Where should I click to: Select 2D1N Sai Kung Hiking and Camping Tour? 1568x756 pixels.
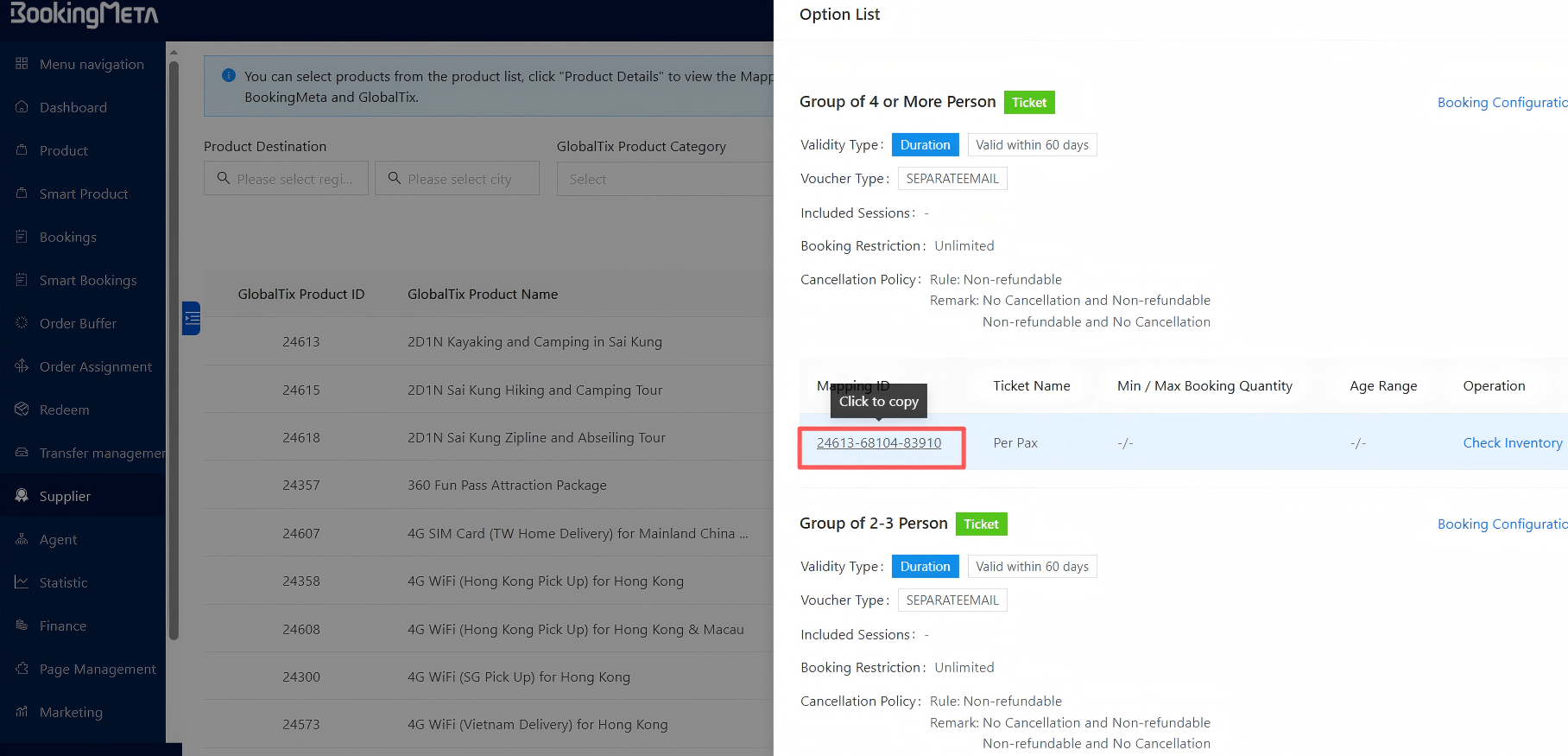click(489, 390)
